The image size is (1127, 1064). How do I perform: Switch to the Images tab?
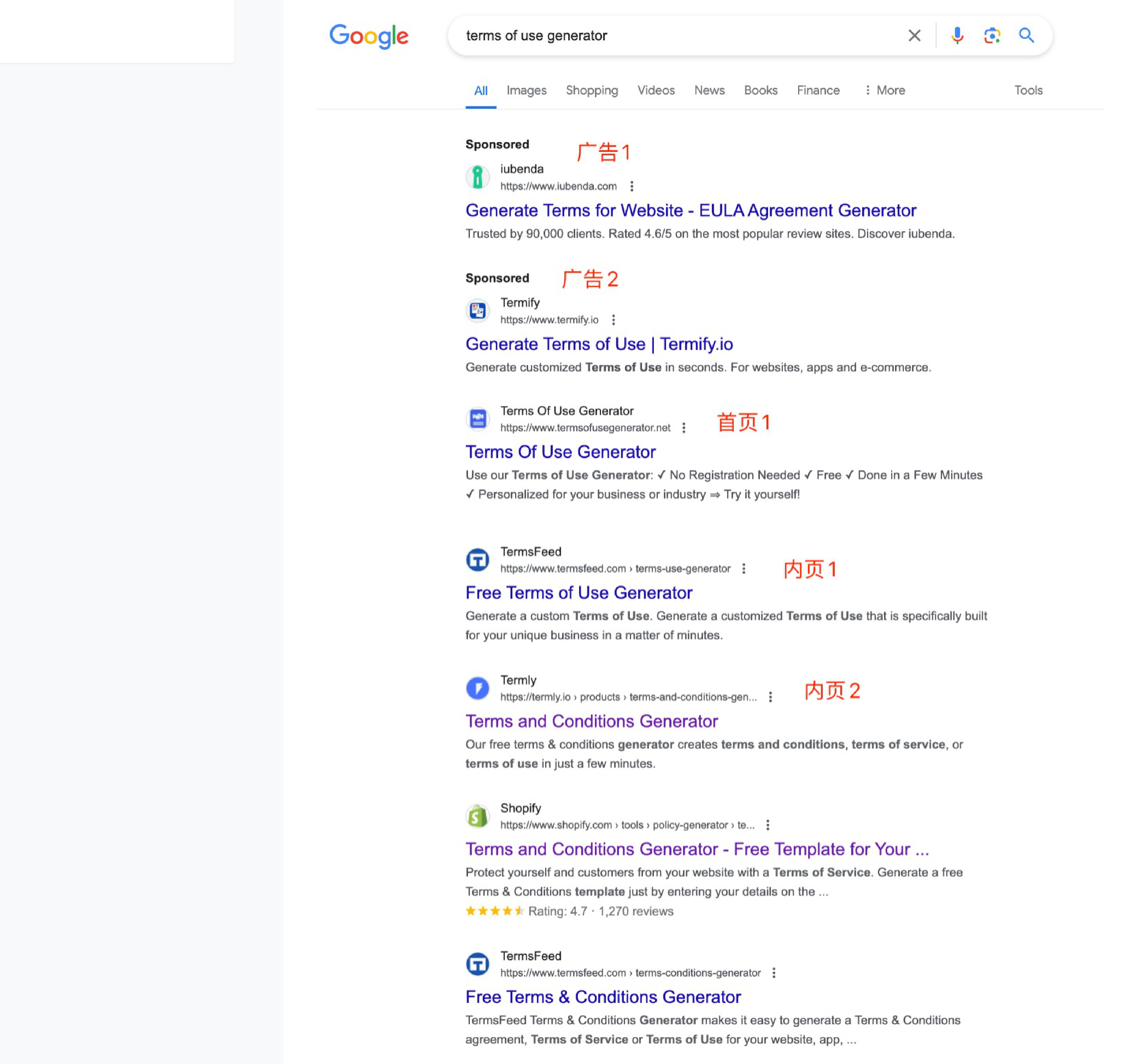(526, 90)
